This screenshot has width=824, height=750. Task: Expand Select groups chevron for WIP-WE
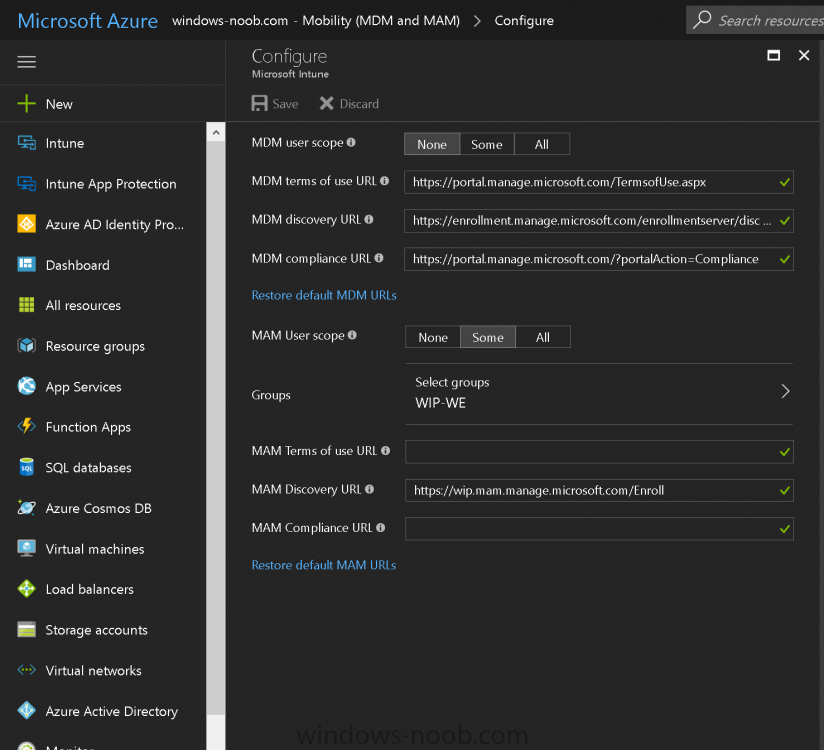coord(785,391)
